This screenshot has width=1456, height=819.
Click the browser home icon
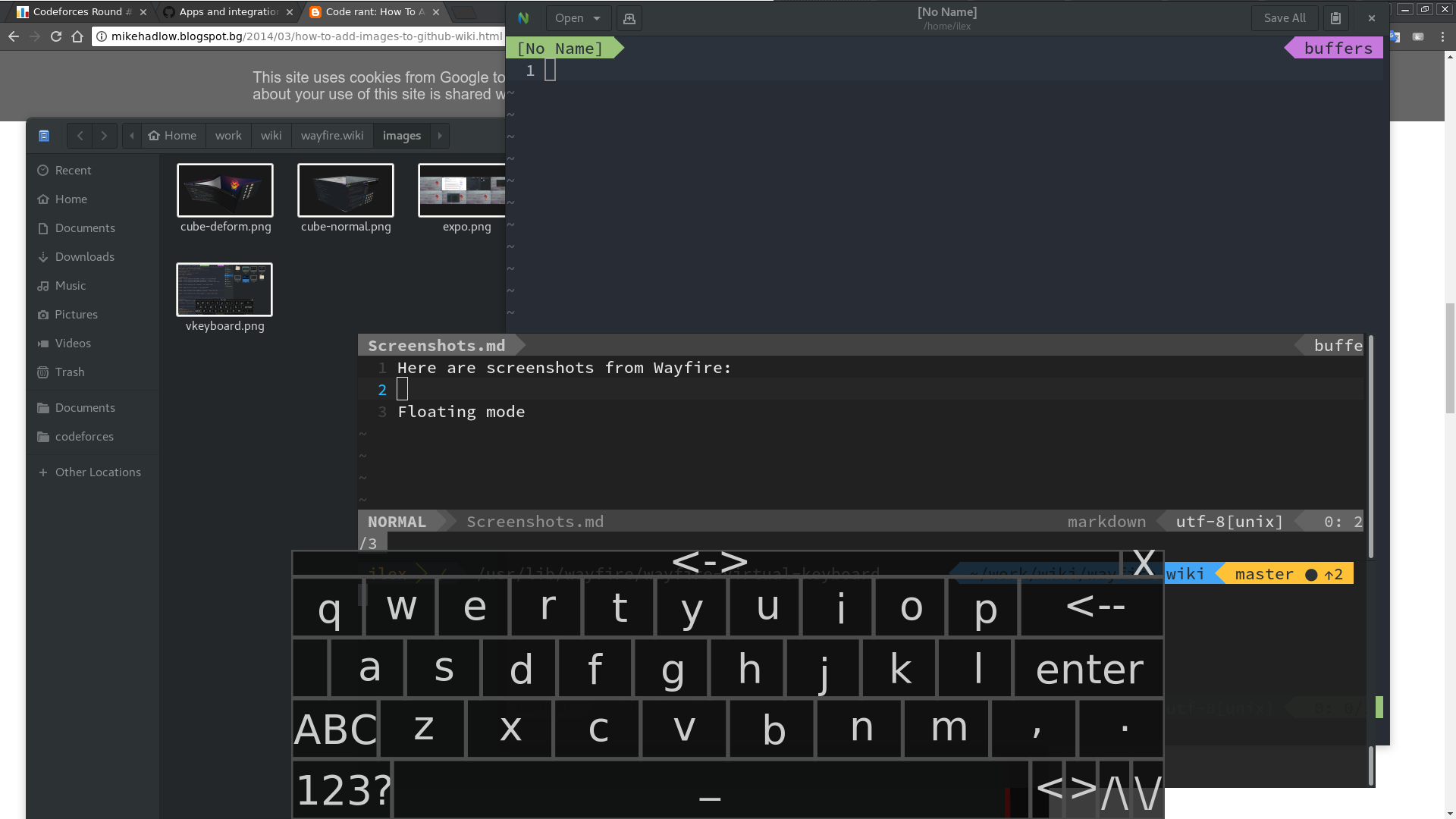click(x=77, y=36)
